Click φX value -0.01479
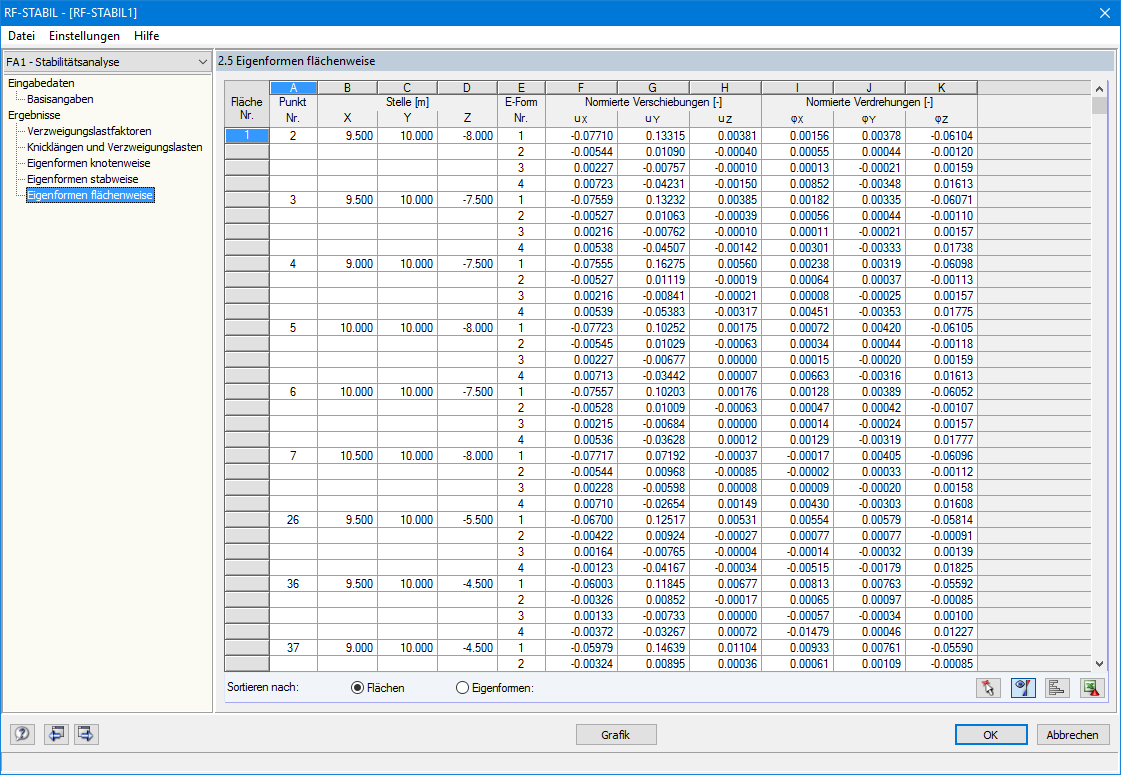 point(797,632)
